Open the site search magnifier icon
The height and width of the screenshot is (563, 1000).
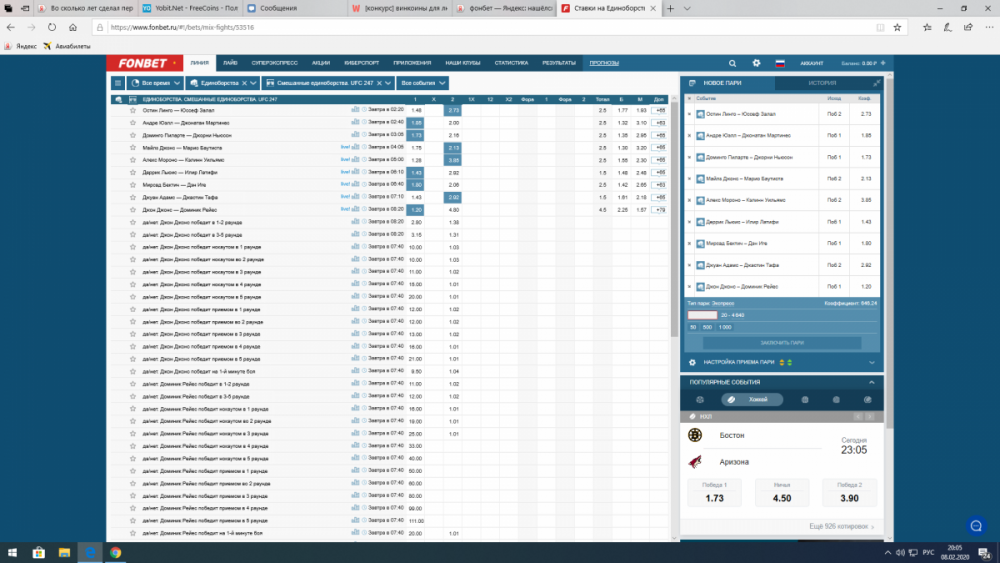tap(732, 63)
